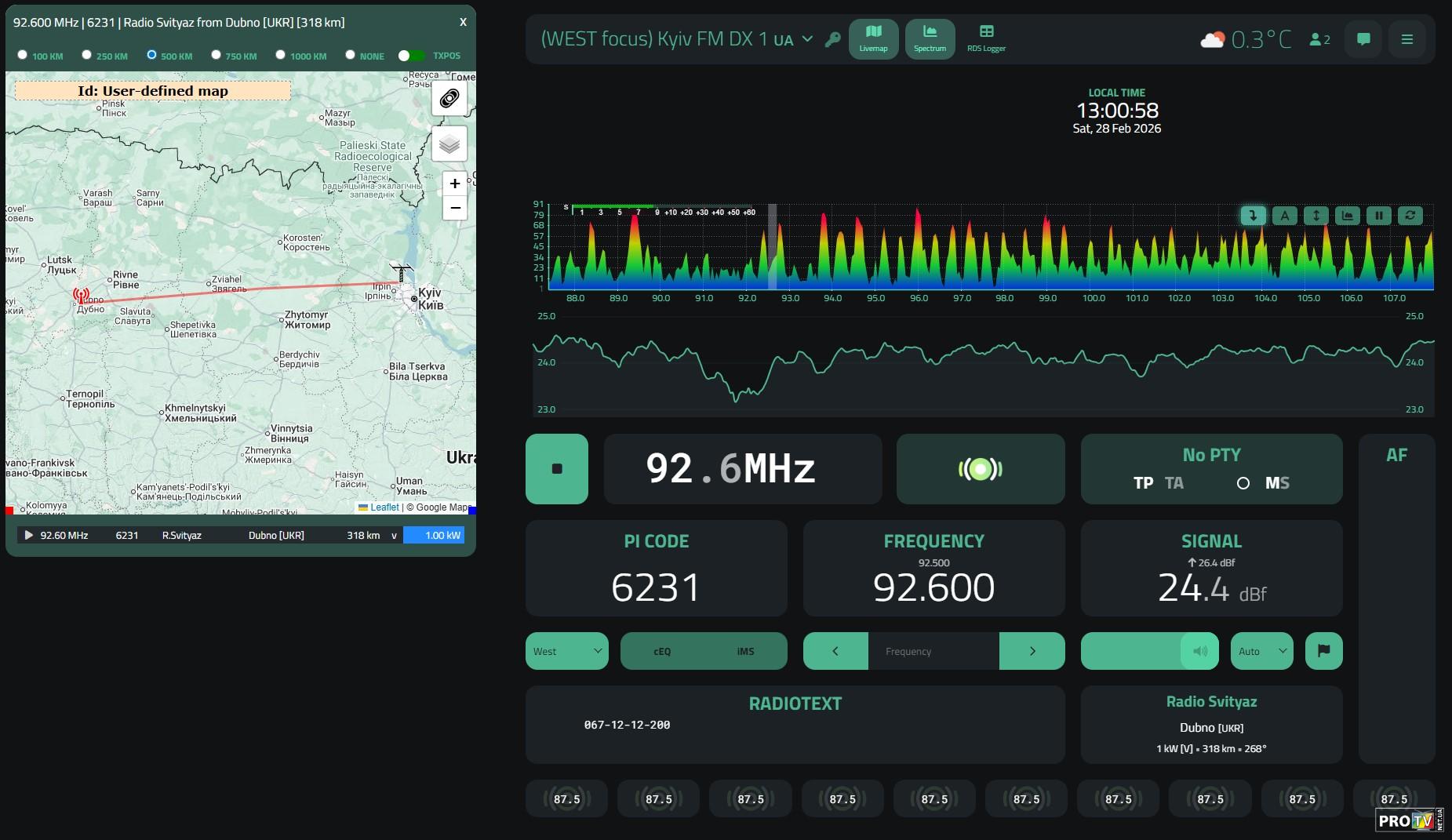1452x840 pixels.
Task: Click the Leaflet attribution link
Action: 384,507
